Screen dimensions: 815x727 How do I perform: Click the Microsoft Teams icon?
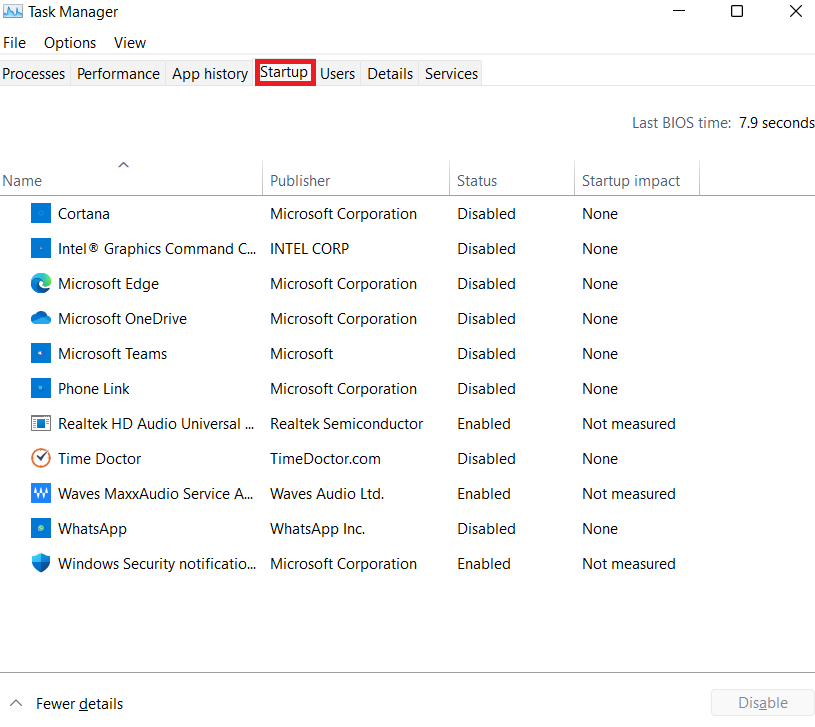tap(41, 353)
